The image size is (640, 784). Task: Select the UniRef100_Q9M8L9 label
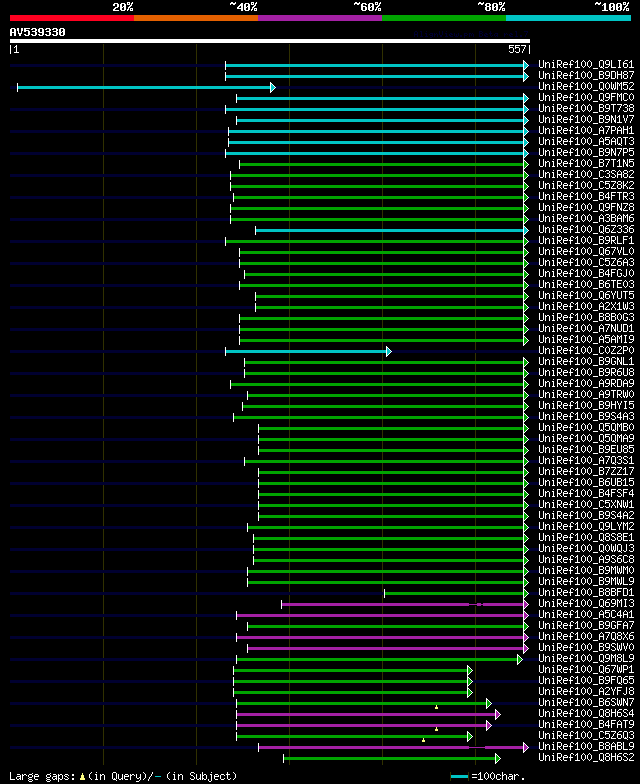586,658
